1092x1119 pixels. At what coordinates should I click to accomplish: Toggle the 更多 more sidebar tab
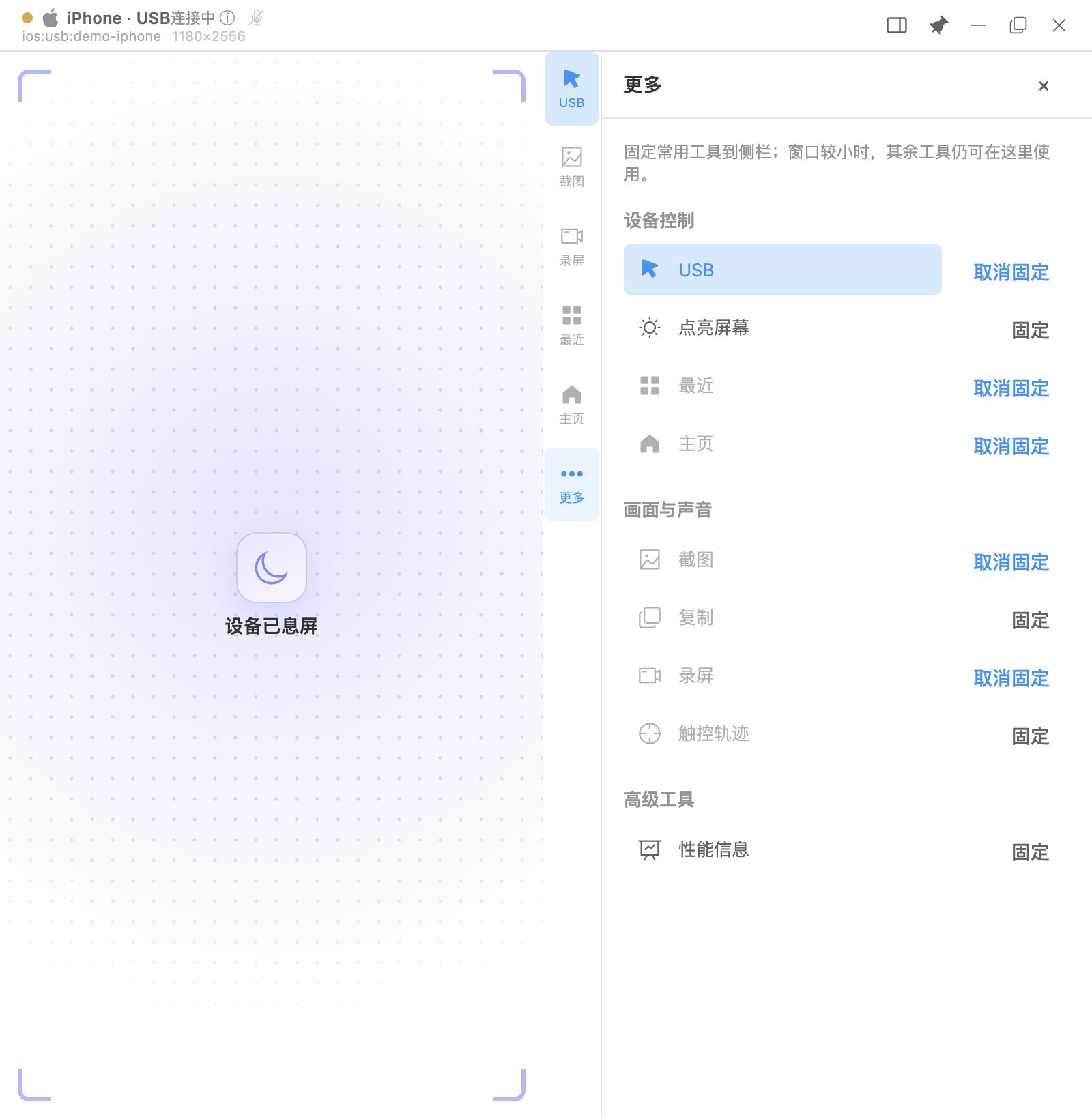click(572, 484)
